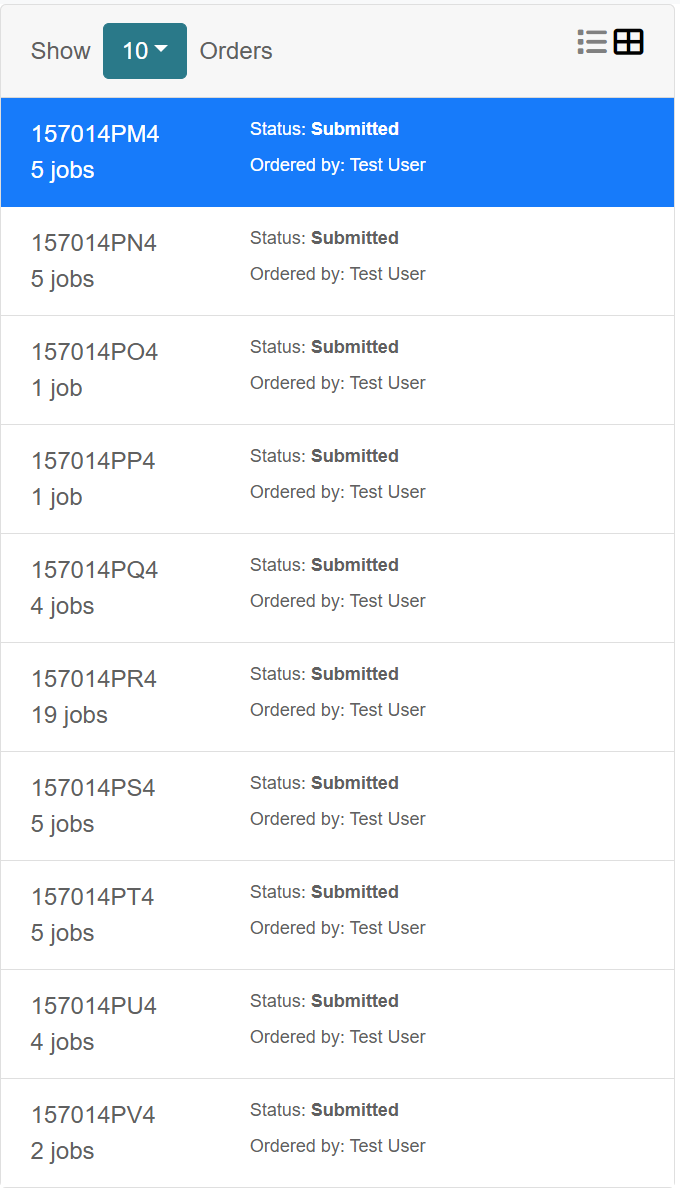Screen dimensions: 680x1192
Task: Click the 1 job label under 157014PO4
Action: pyautogui.click(x=57, y=388)
